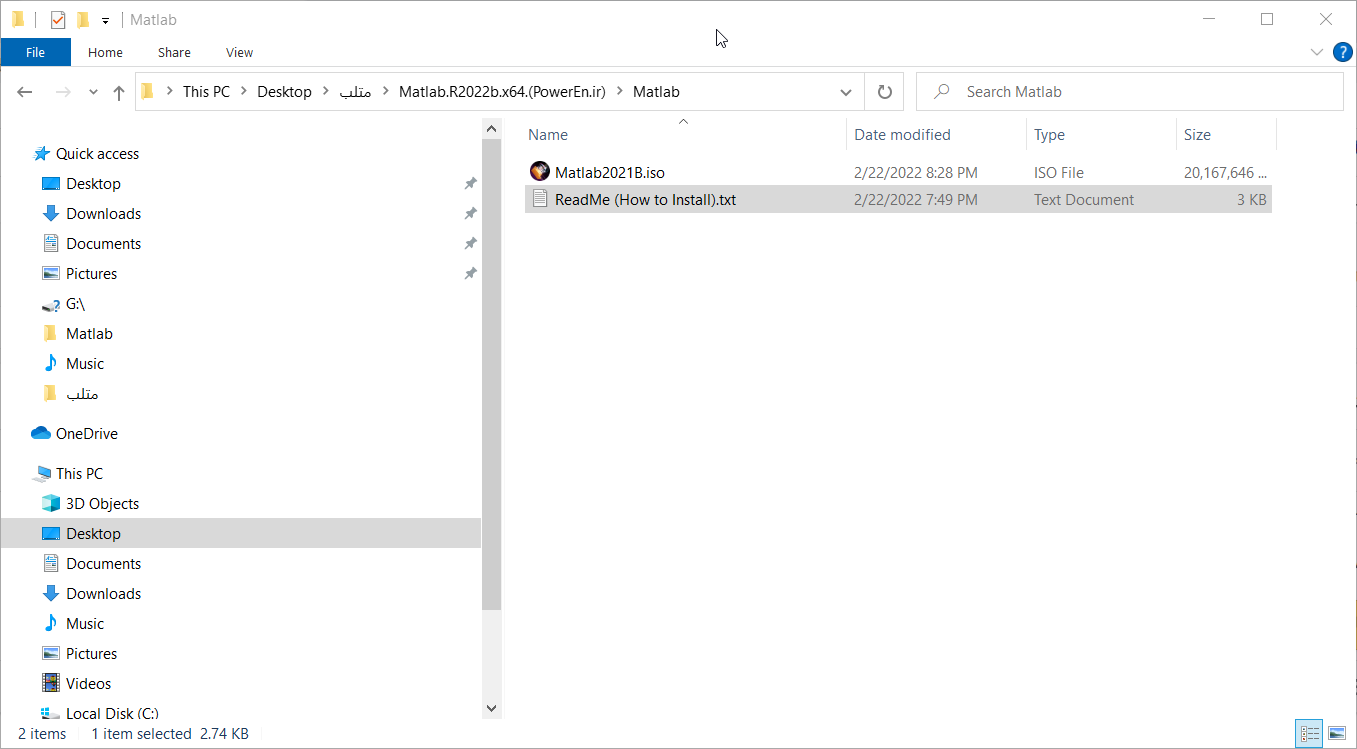Image resolution: width=1357 pixels, height=749 pixels.
Task: Click the pin icon next to Pictures
Action: (x=470, y=274)
